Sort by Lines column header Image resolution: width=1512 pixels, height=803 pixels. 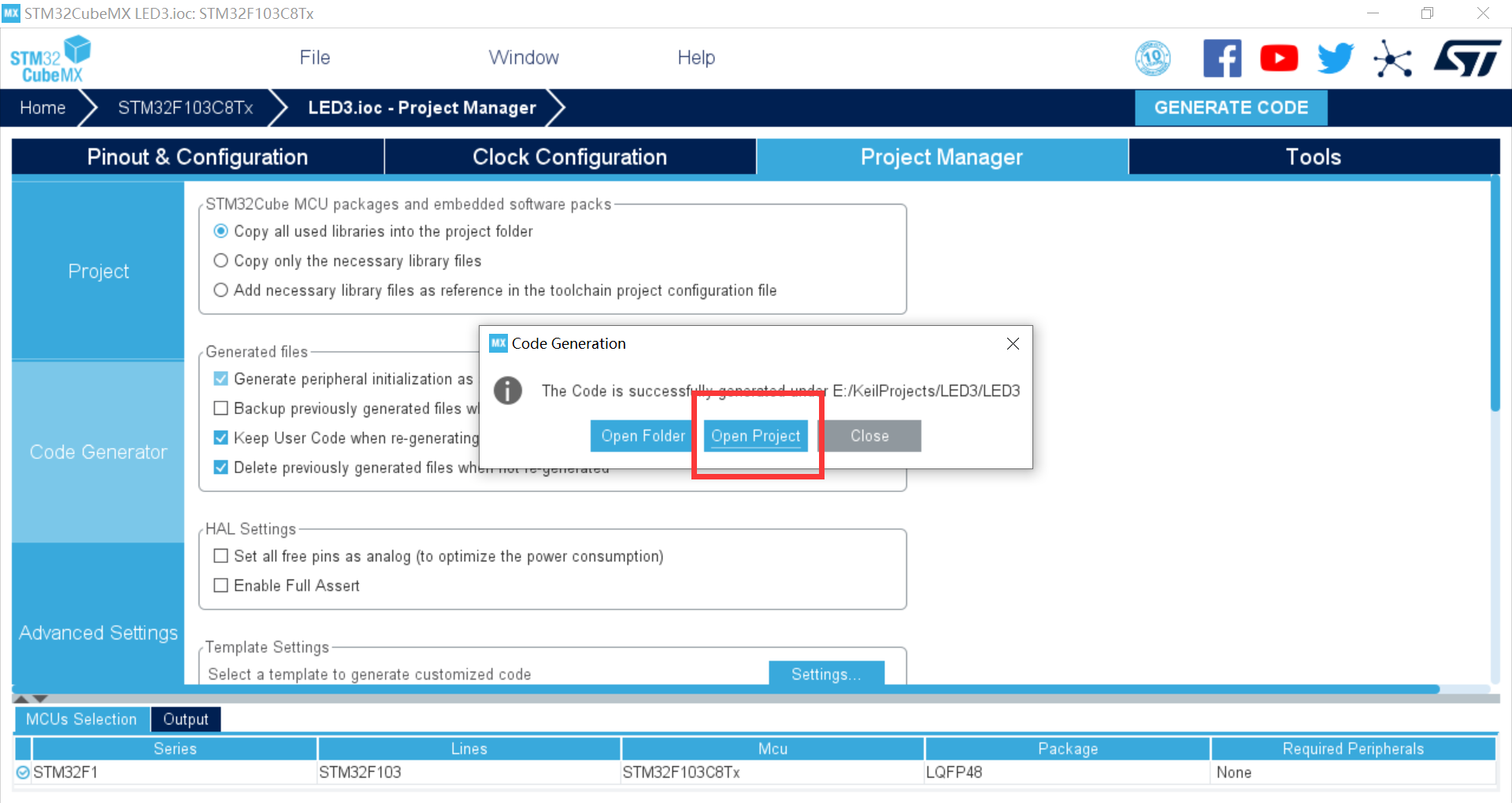tap(469, 749)
